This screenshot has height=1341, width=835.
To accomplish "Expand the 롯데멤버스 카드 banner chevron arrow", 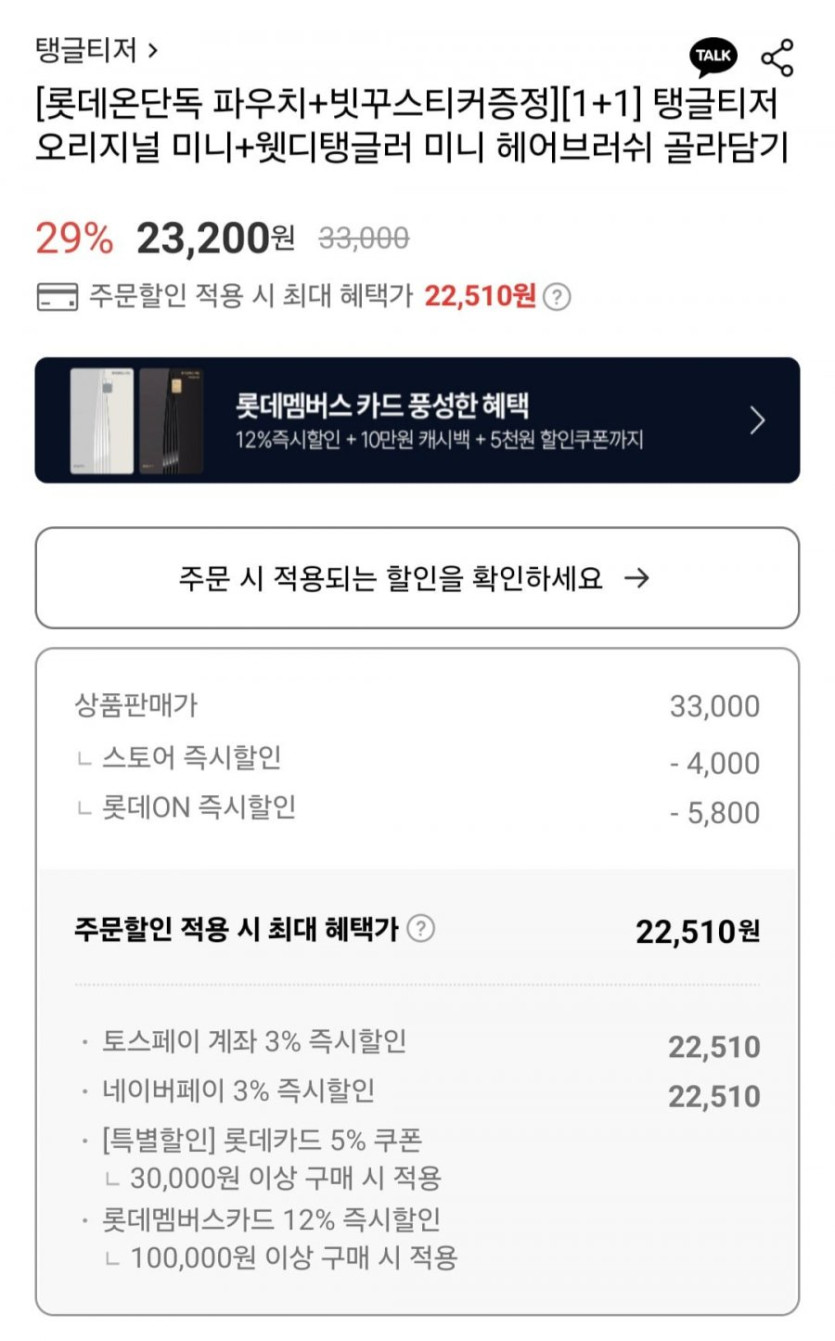I will point(757,420).
